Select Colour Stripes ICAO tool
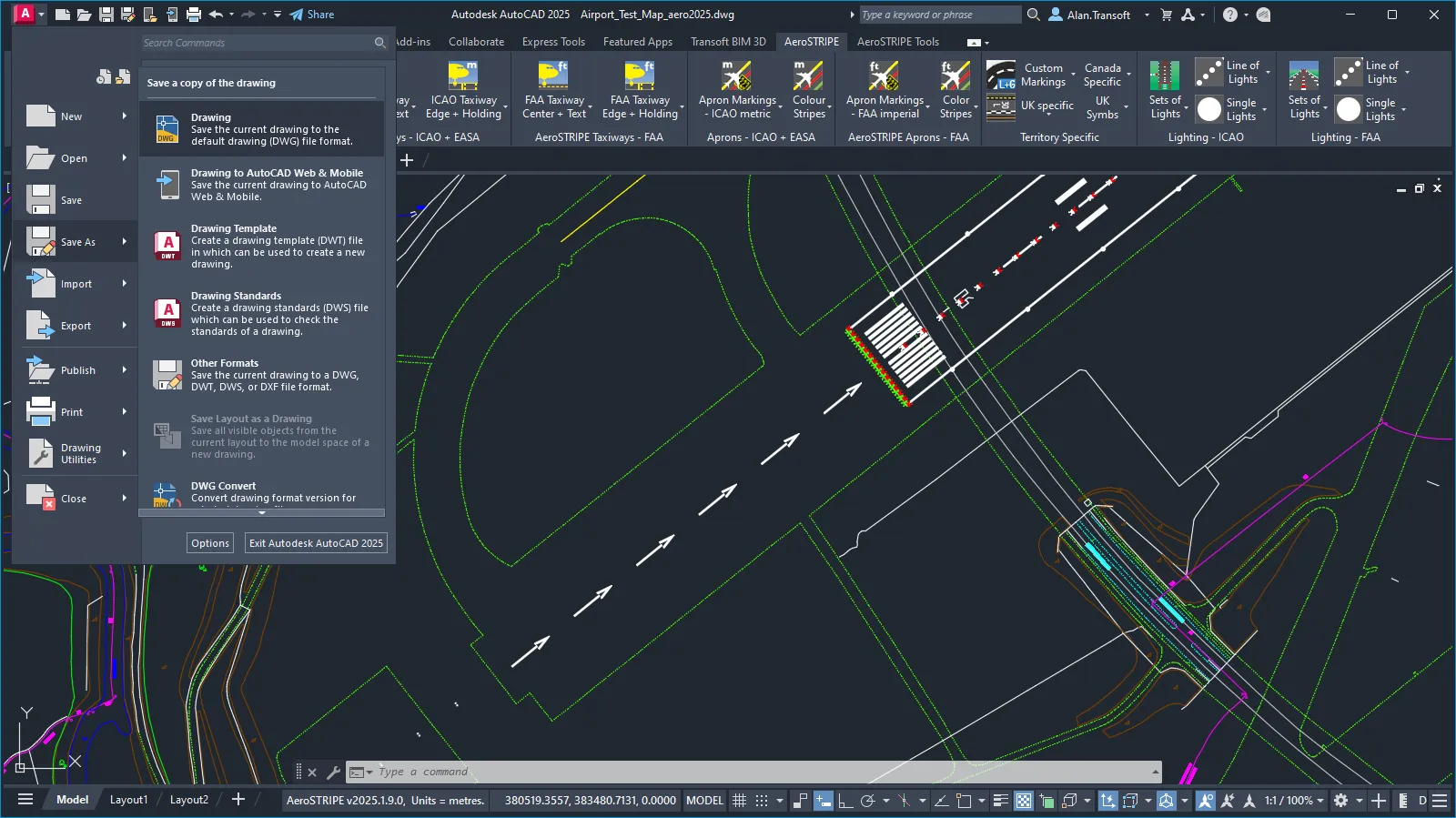The width and height of the screenshot is (1456, 818). pyautogui.click(x=809, y=91)
